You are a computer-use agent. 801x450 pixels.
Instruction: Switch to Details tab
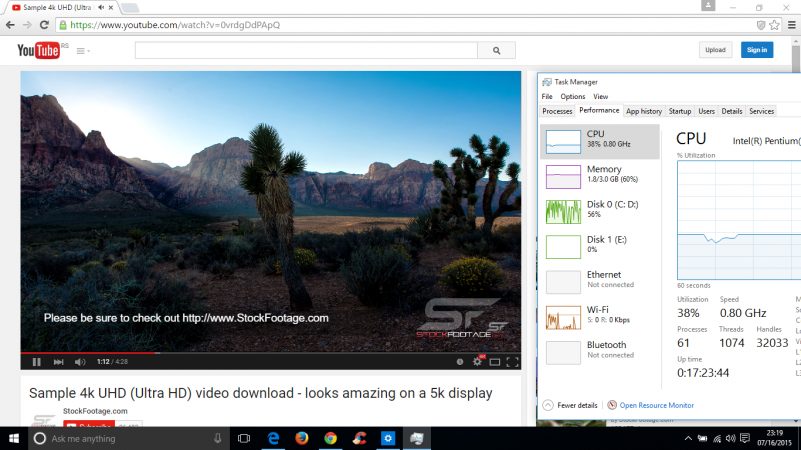[x=732, y=111]
